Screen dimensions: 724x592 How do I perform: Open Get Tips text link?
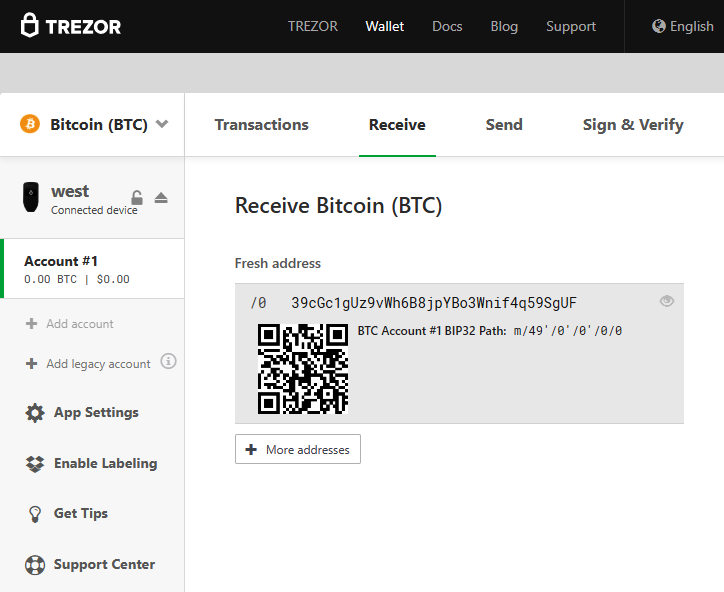click(81, 513)
